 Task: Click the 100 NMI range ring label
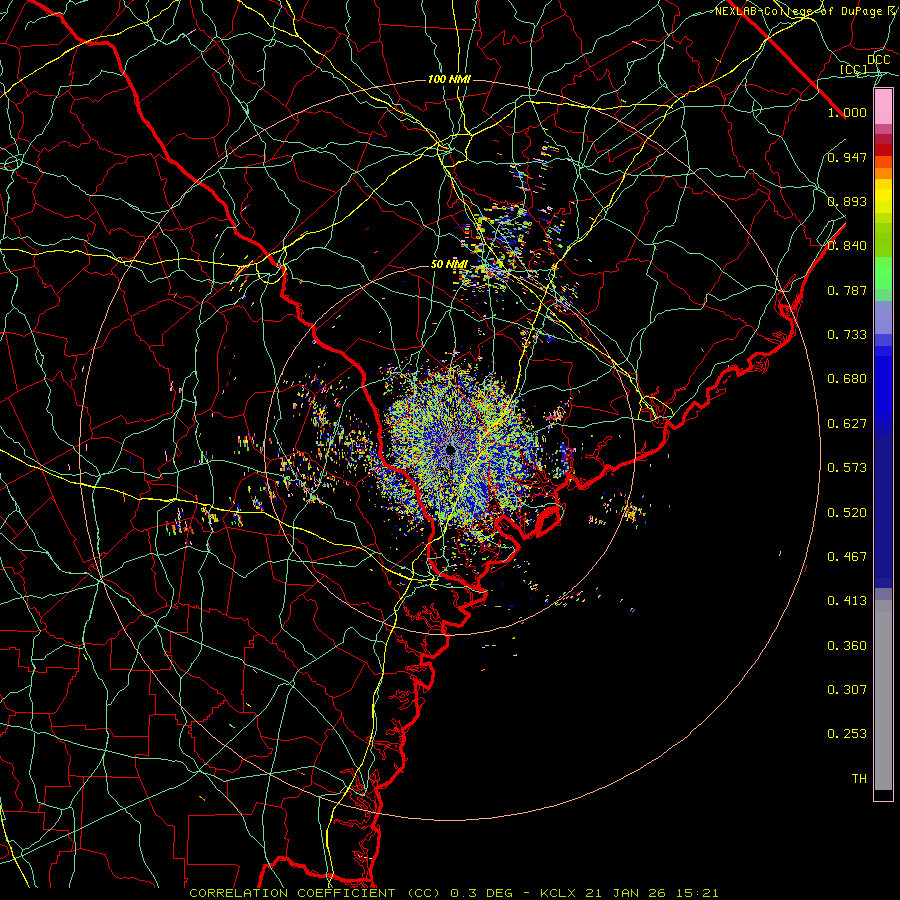449,79
